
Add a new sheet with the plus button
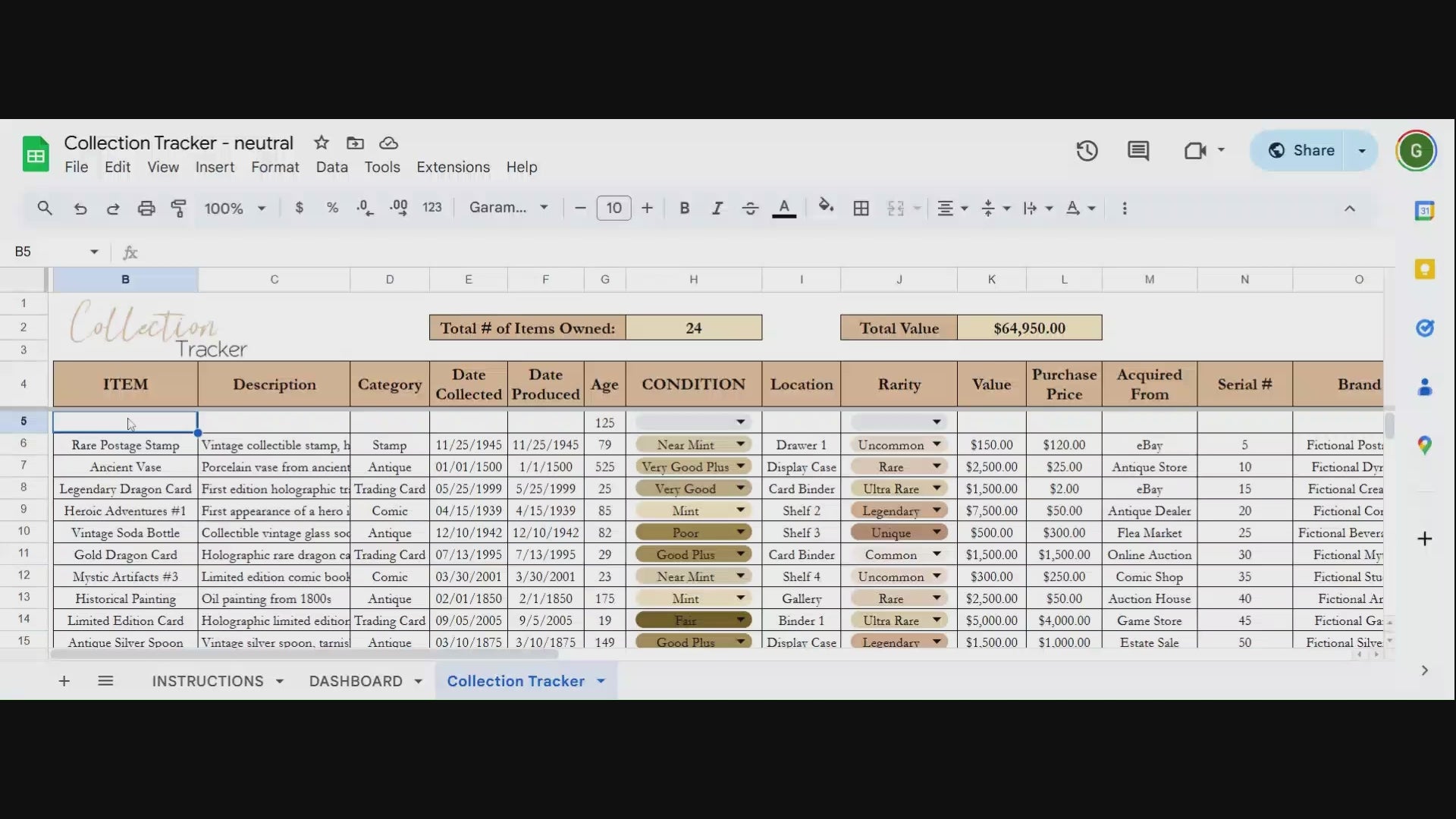(64, 680)
